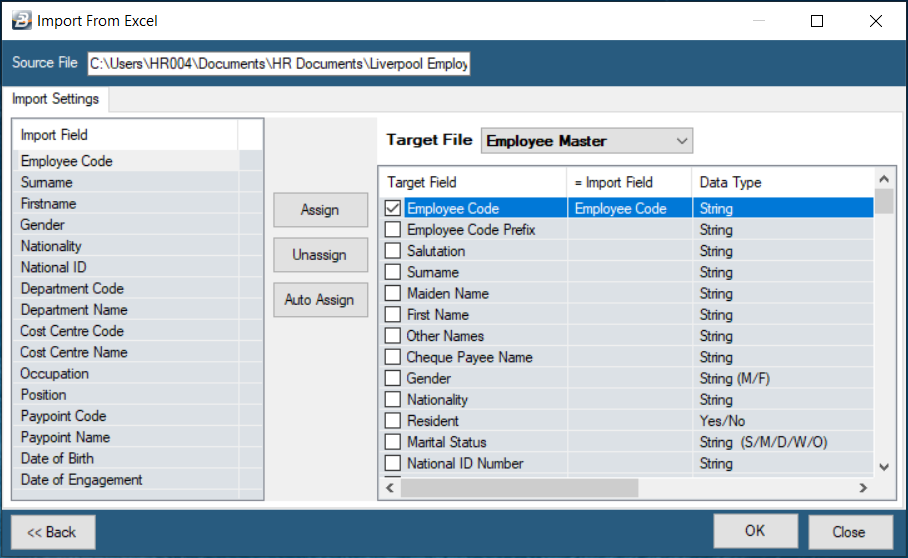The width and height of the screenshot is (908, 558).
Task: Tick the Cheque Payee Name checkbox
Action: coord(393,357)
